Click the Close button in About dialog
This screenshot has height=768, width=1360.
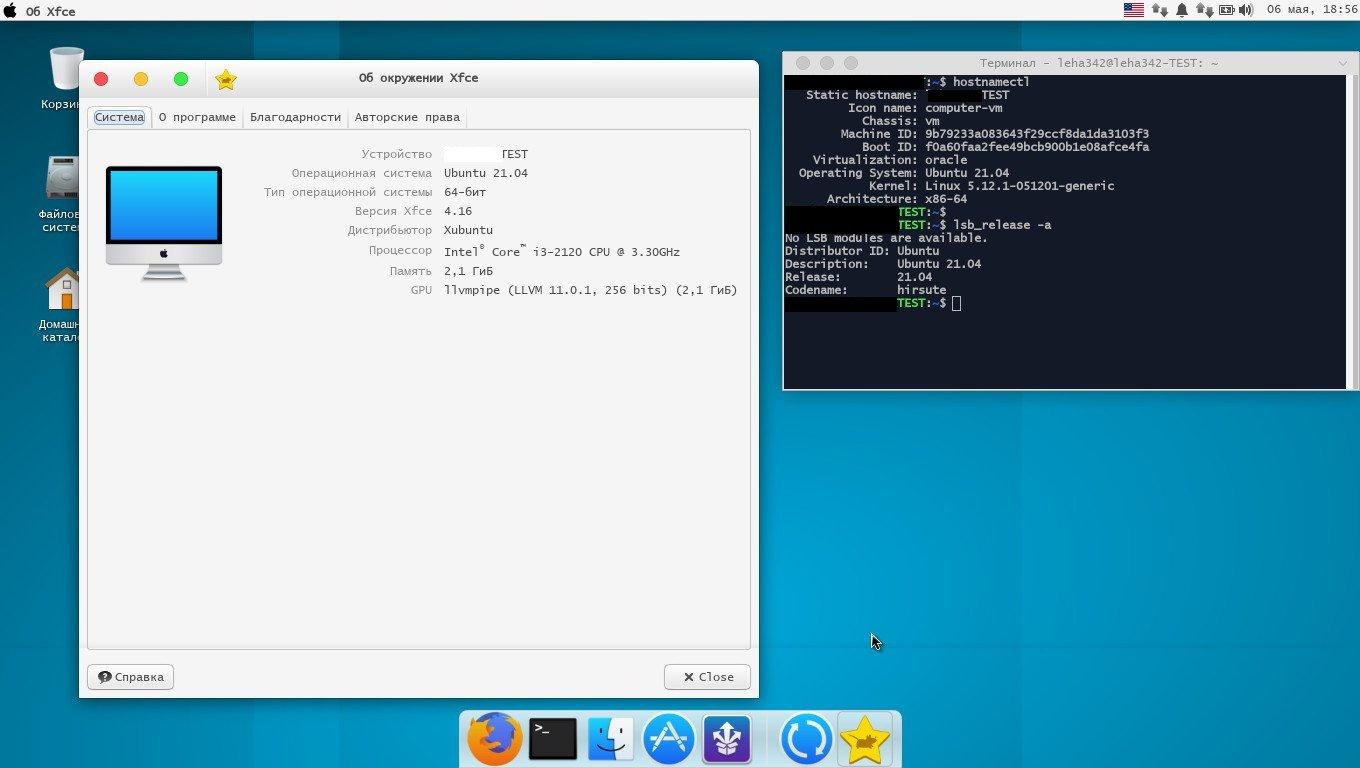(x=707, y=677)
